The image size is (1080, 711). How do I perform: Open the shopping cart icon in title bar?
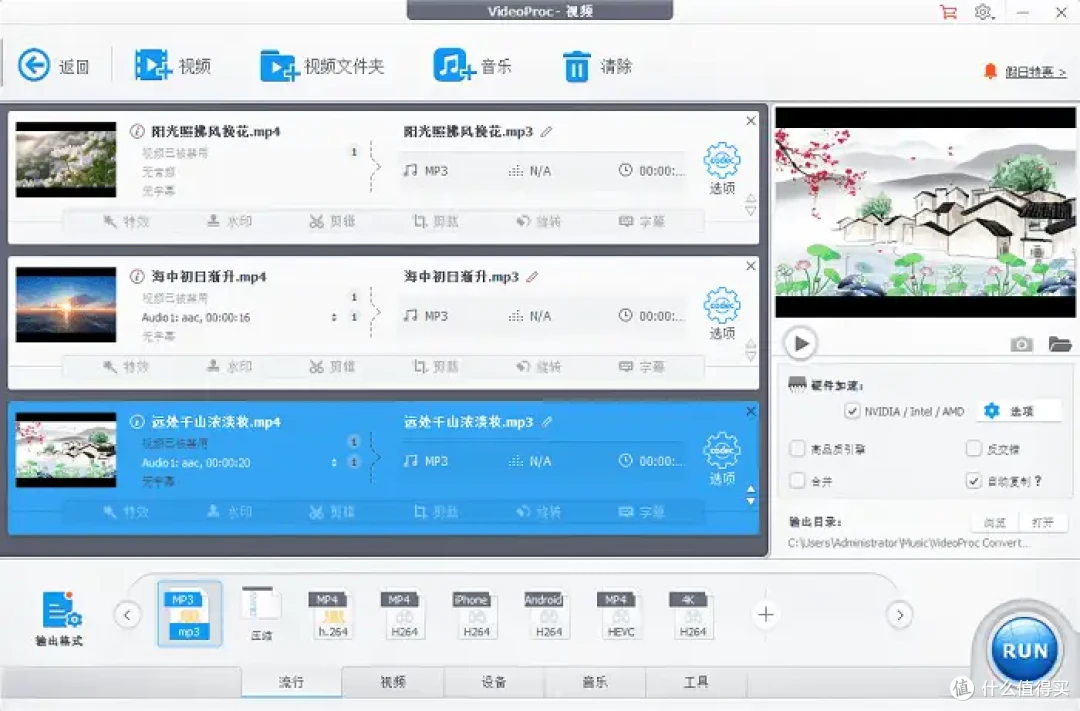[x=948, y=12]
